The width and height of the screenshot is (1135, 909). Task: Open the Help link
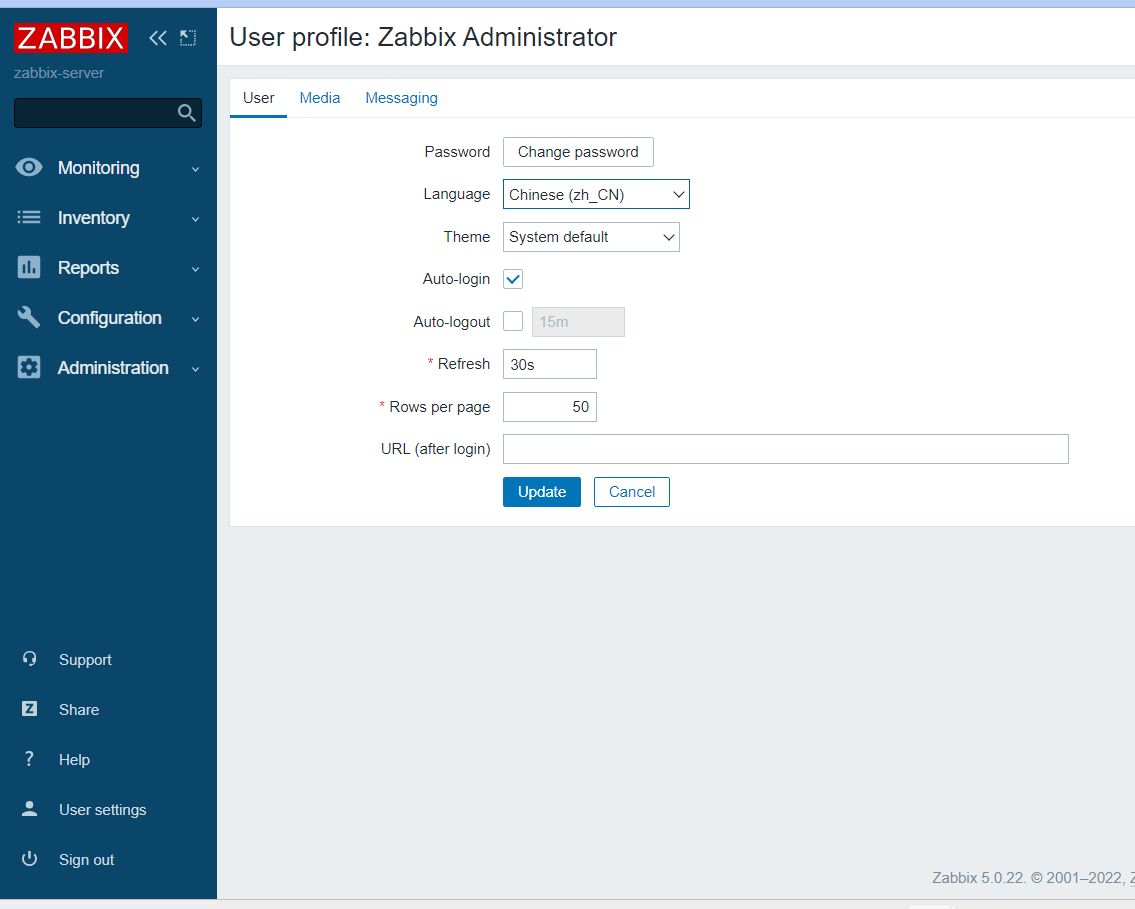75,760
